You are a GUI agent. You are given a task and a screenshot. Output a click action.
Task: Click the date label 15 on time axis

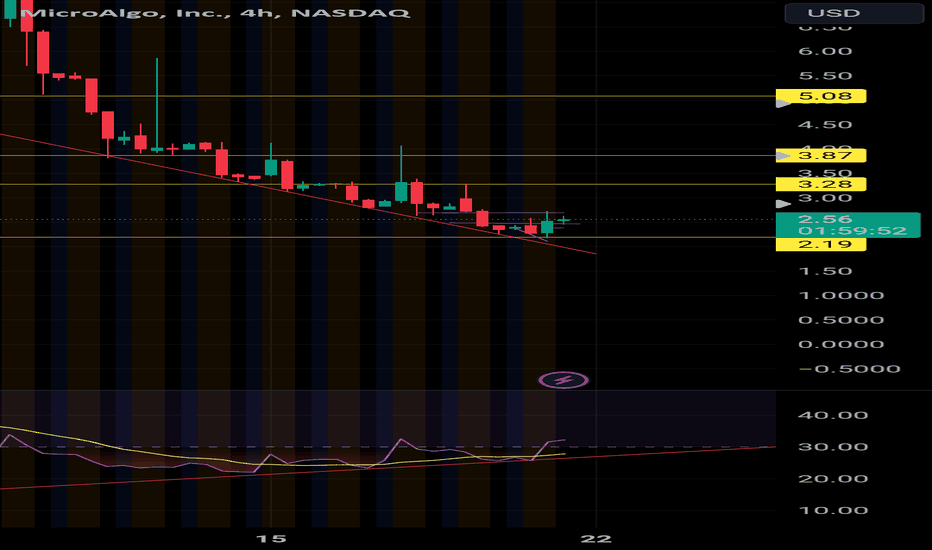[270, 539]
